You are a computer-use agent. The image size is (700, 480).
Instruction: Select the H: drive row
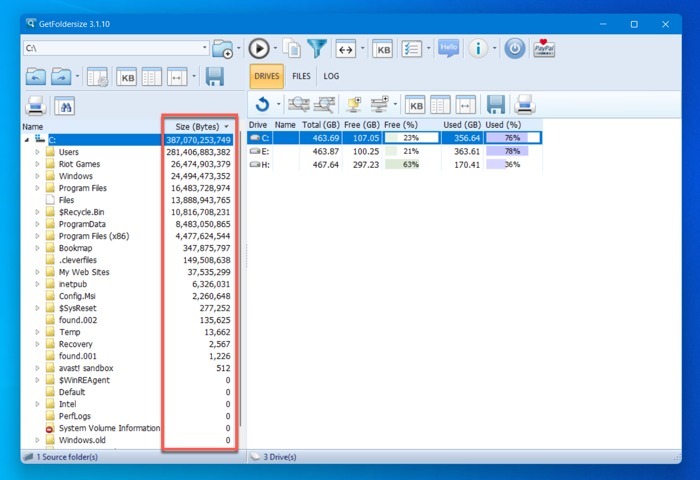coord(395,165)
